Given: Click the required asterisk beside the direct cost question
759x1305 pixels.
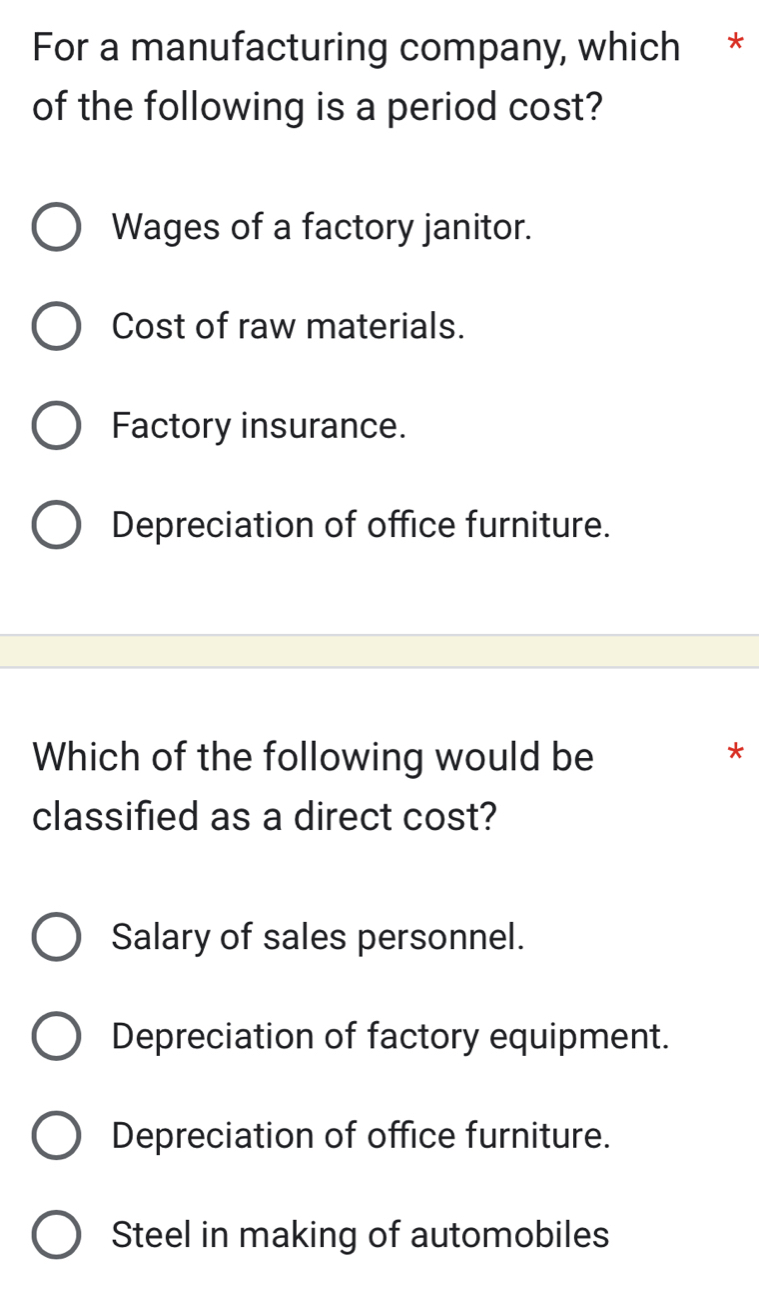Looking at the screenshot, I should coord(736,753).
